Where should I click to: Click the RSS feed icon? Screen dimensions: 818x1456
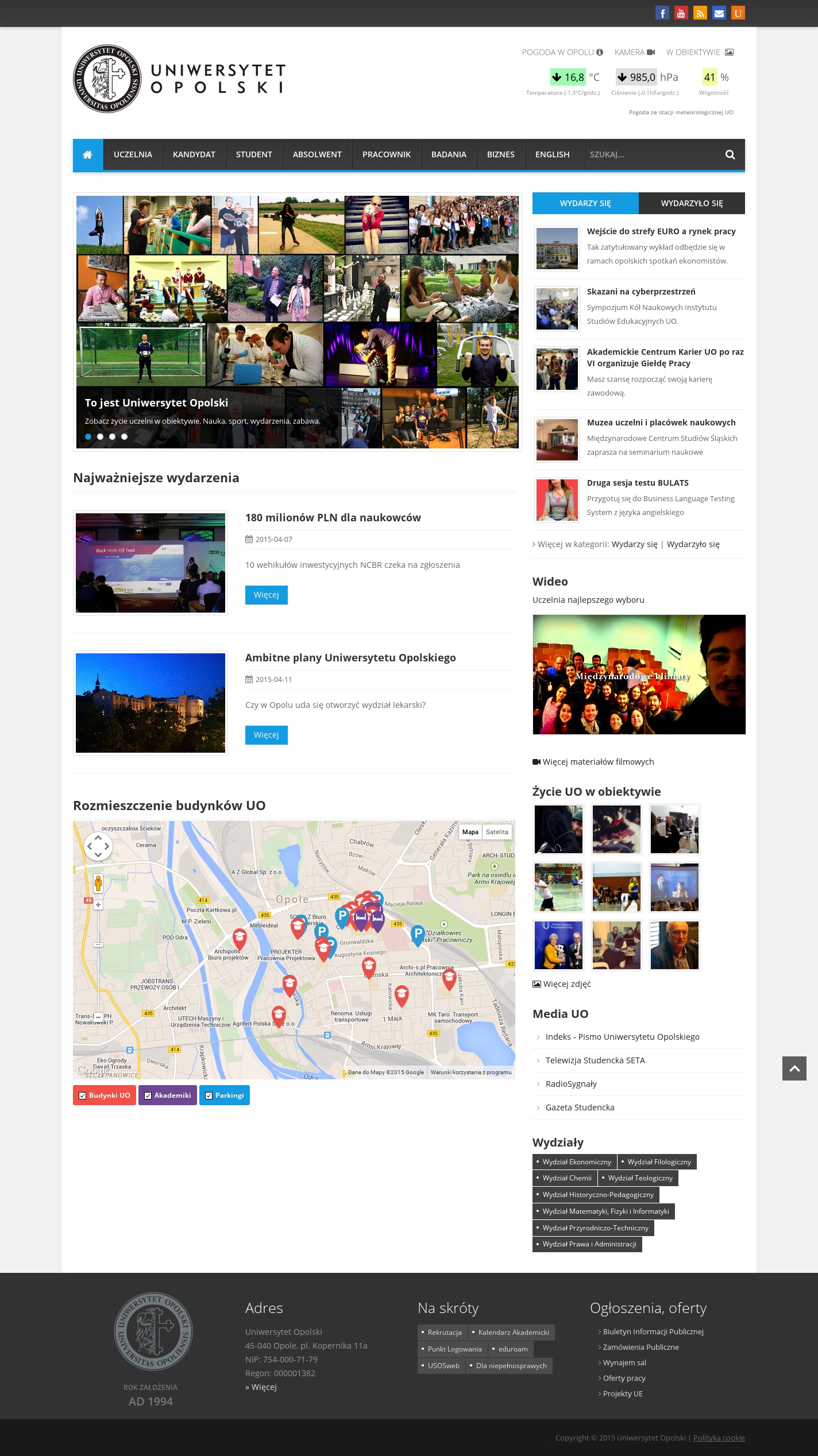click(x=700, y=13)
